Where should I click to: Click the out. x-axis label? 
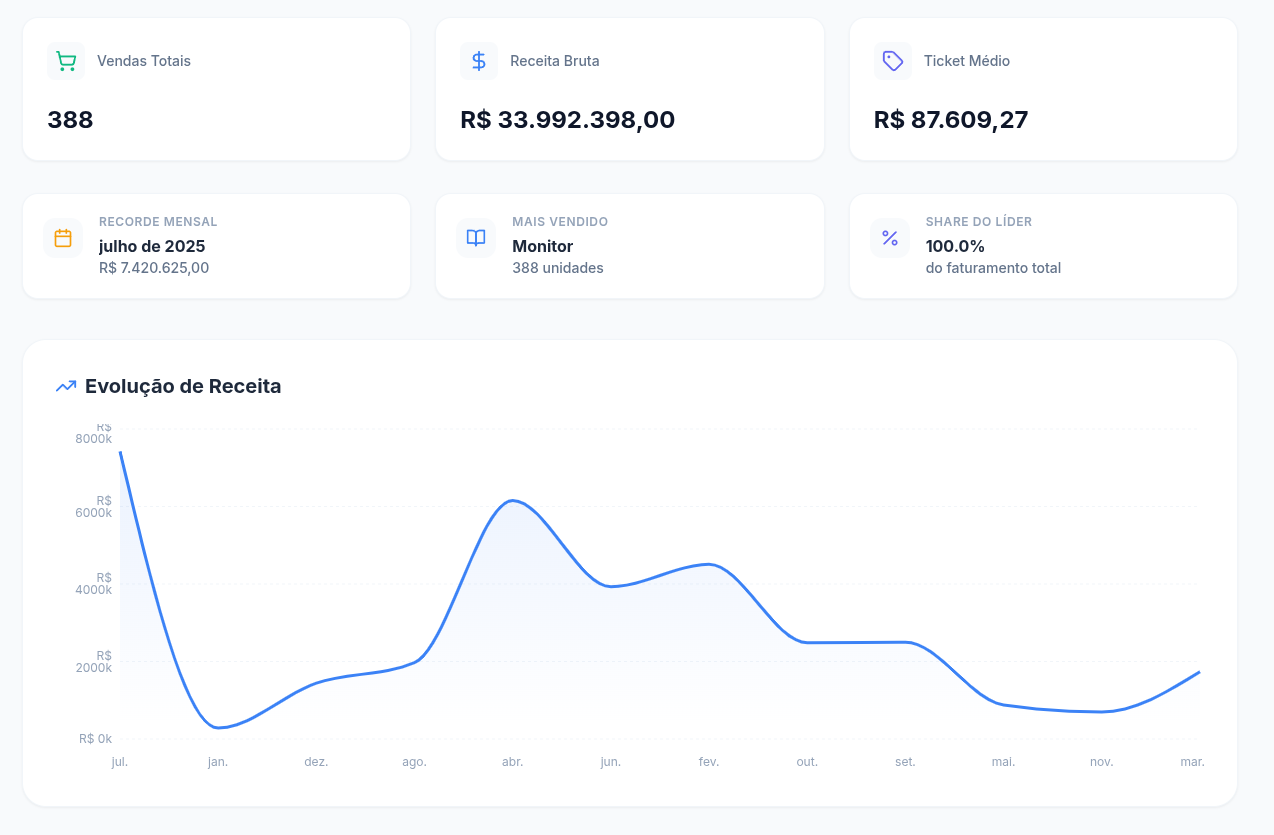pyautogui.click(x=807, y=762)
